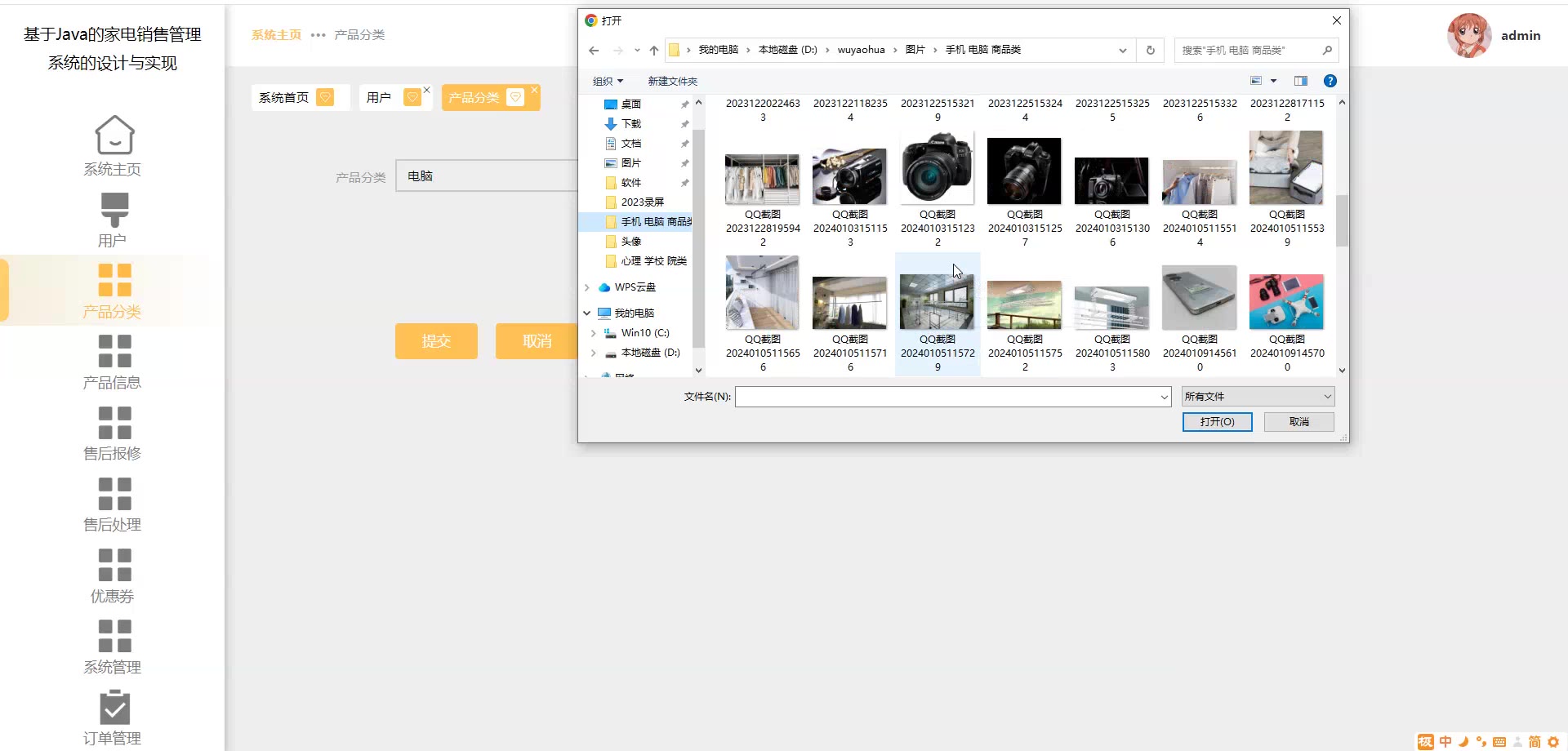
Task: Open the 用户 sidebar icon
Action: click(114, 210)
